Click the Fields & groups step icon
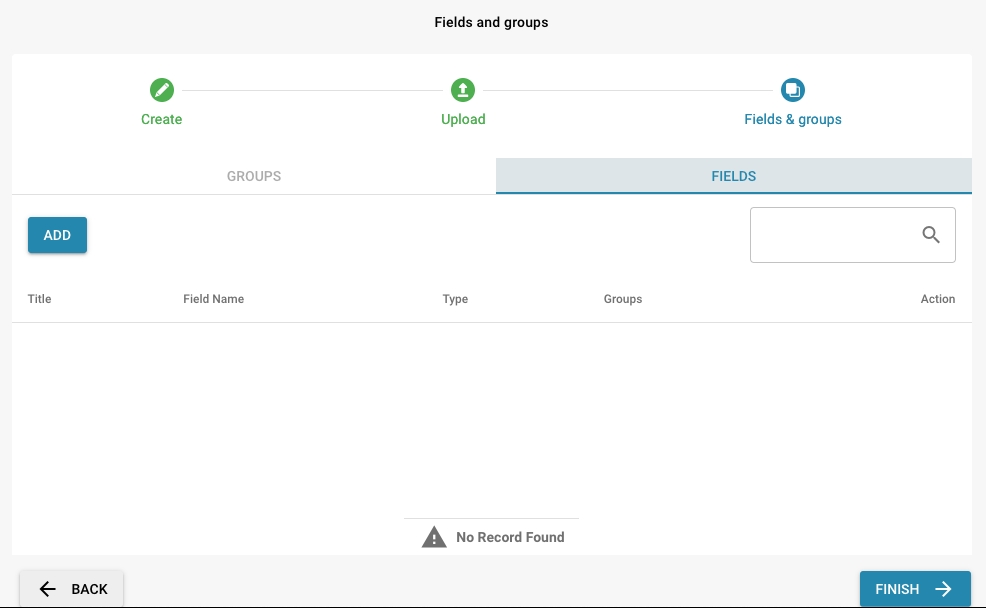986x608 pixels. (792, 90)
